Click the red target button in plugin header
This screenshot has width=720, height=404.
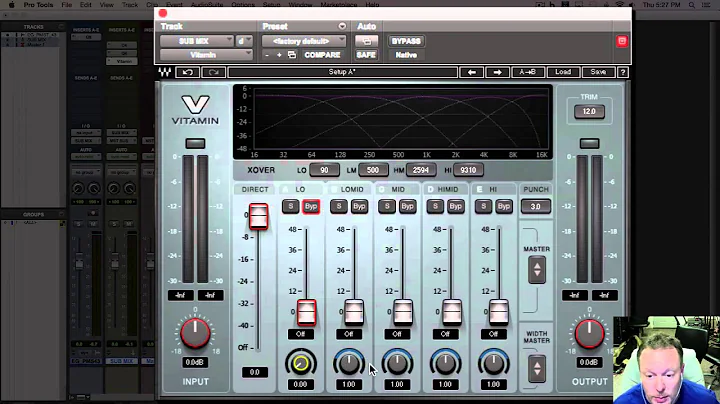click(622, 41)
